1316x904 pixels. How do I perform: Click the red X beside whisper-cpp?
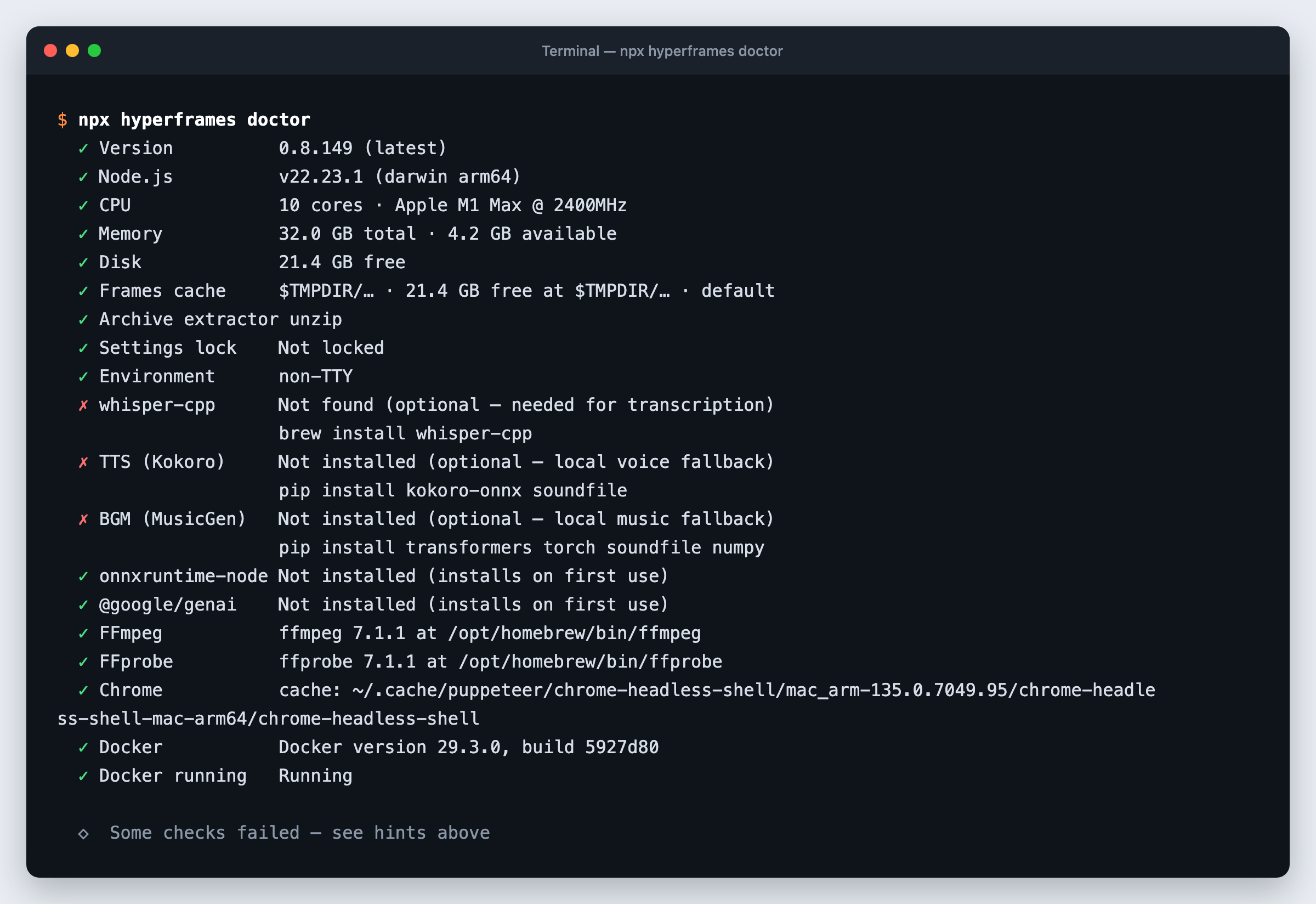[x=83, y=405]
